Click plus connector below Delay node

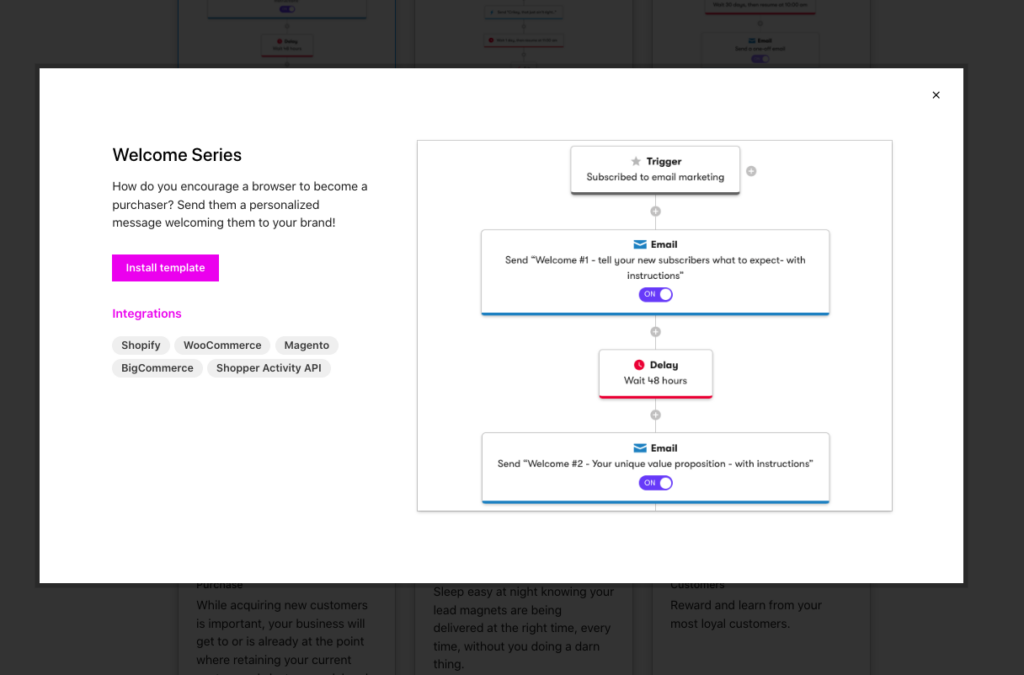656,414
